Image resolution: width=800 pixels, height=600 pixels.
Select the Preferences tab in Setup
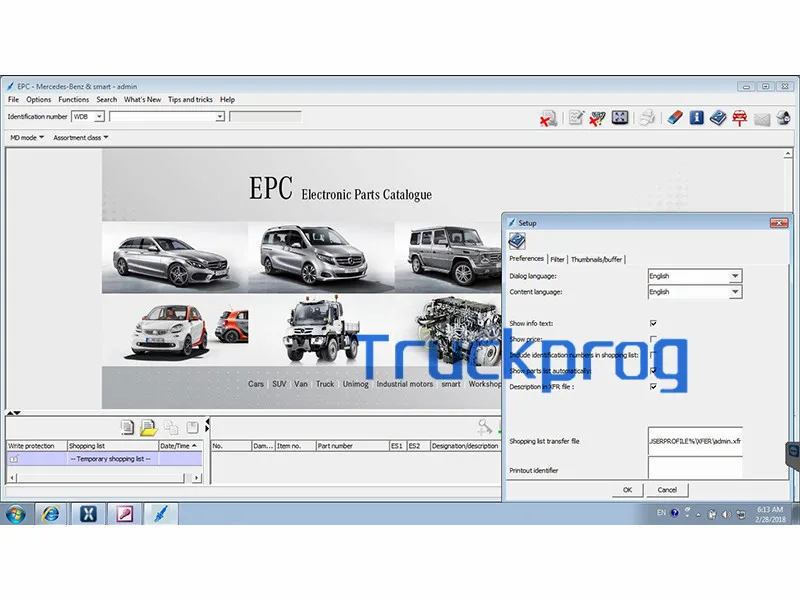point(527,259)
